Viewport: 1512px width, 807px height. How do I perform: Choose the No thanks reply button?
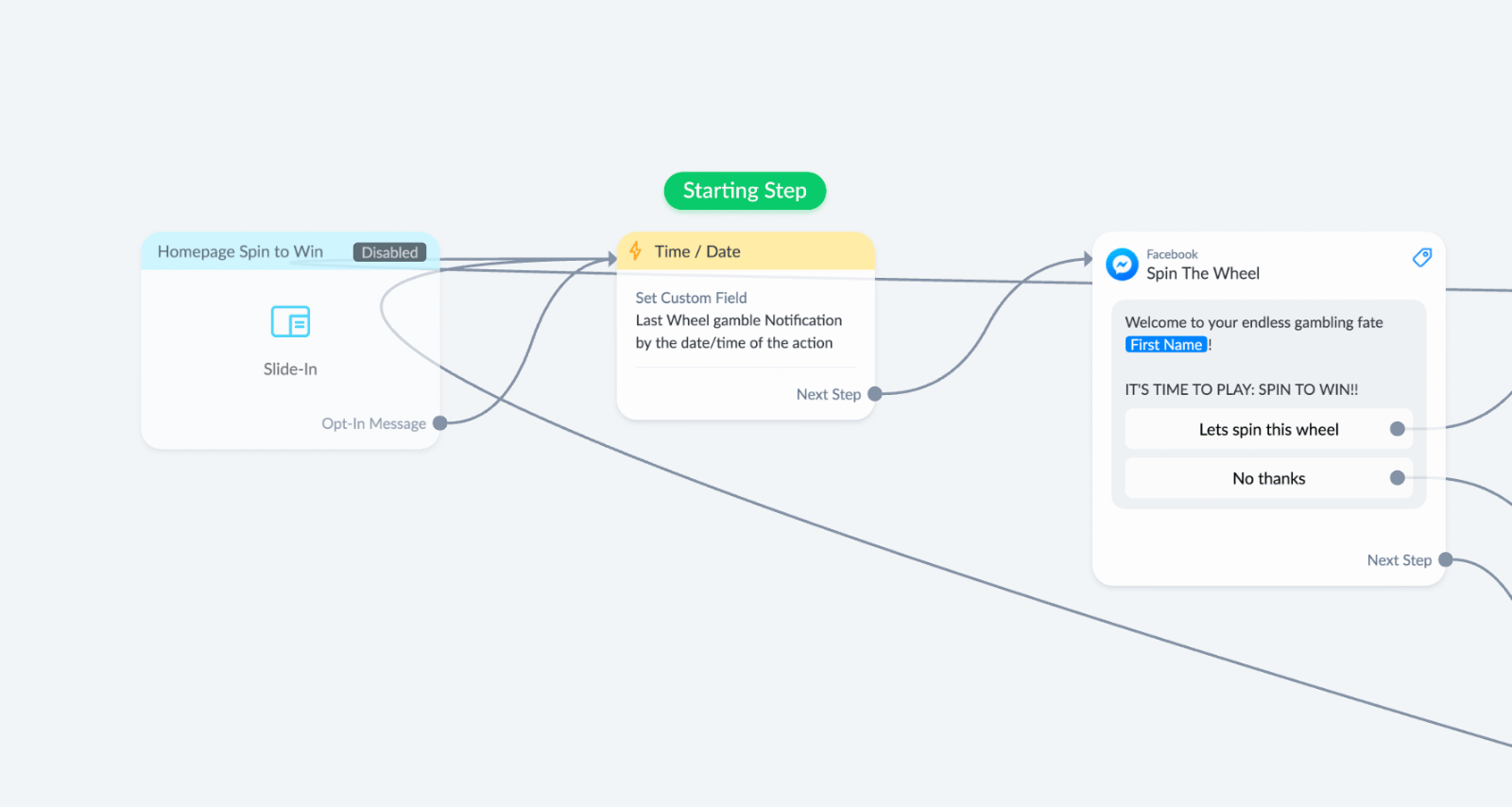pyautogui.click(x=1268, y=478)
